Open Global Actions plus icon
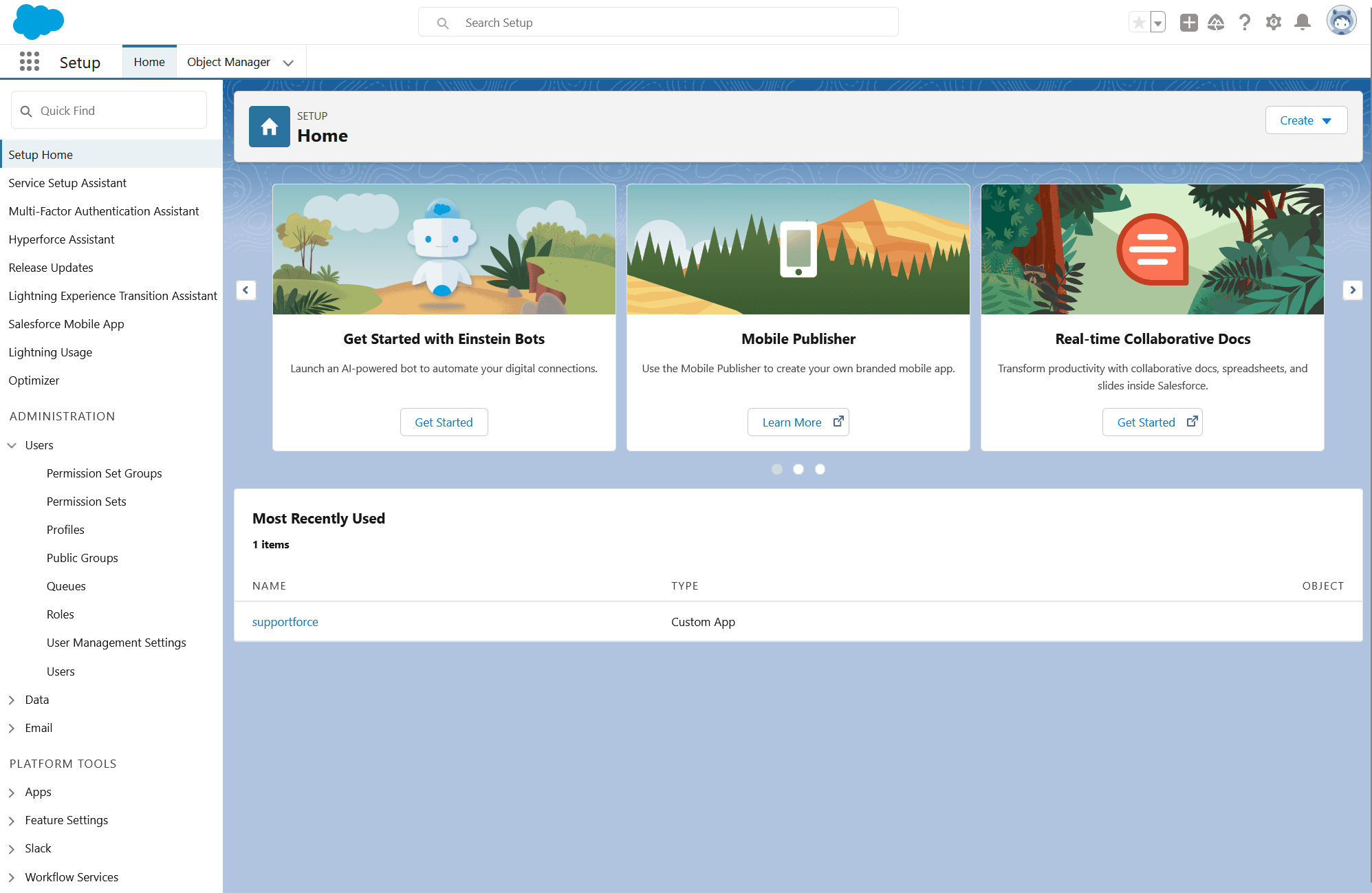This screenshot has width=1372, height=893. 1188,23
